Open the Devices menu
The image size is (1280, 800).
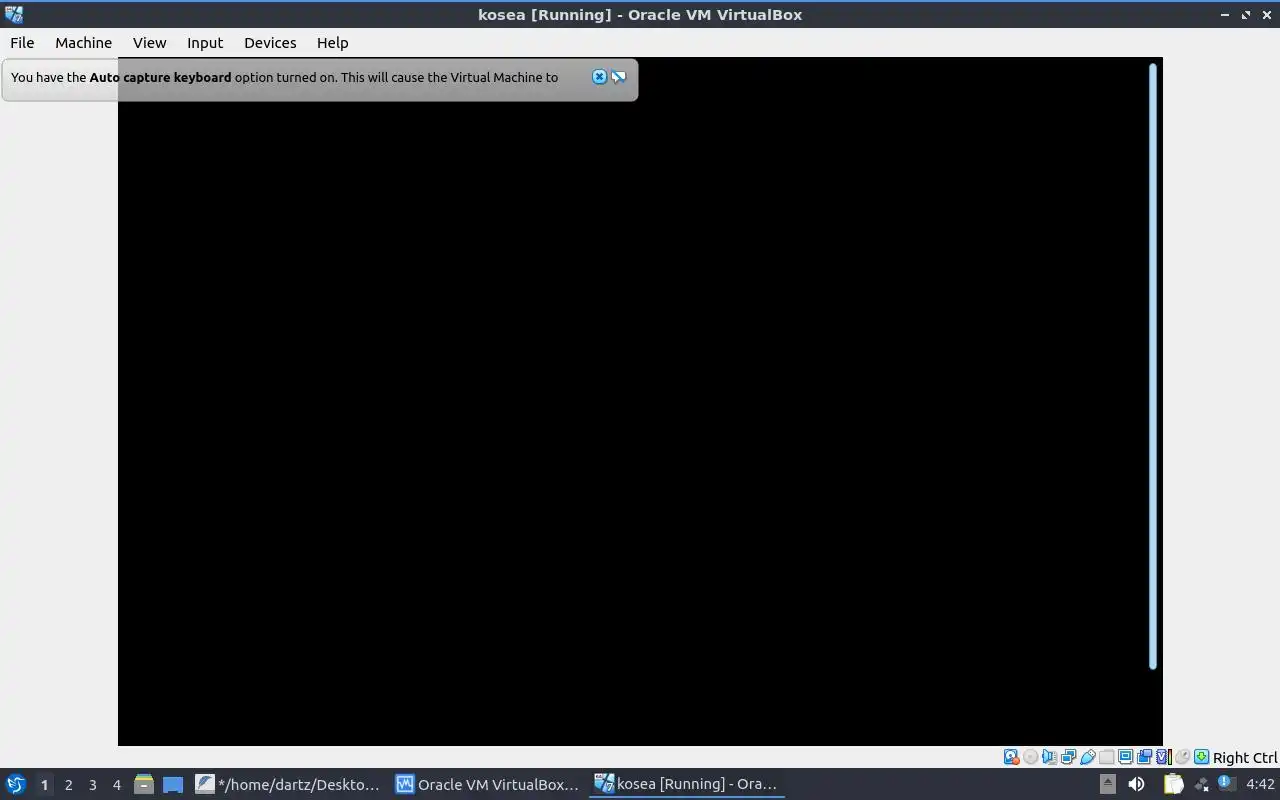(x=270, y=42)
